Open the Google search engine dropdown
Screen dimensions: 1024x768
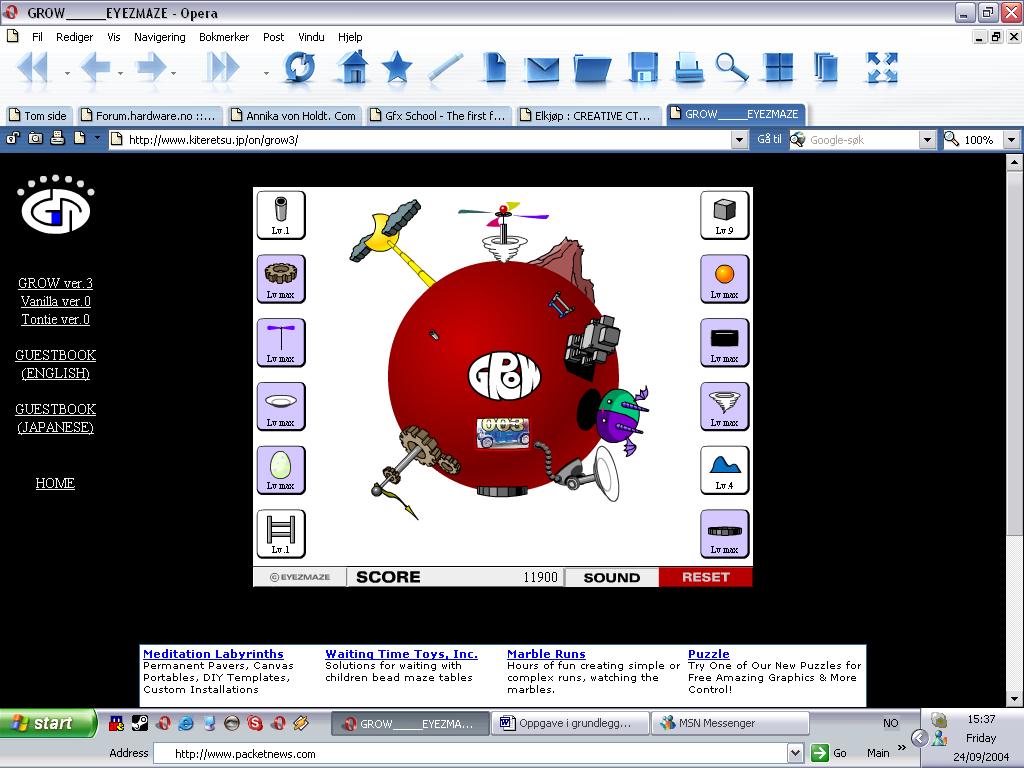coord(927,140)
